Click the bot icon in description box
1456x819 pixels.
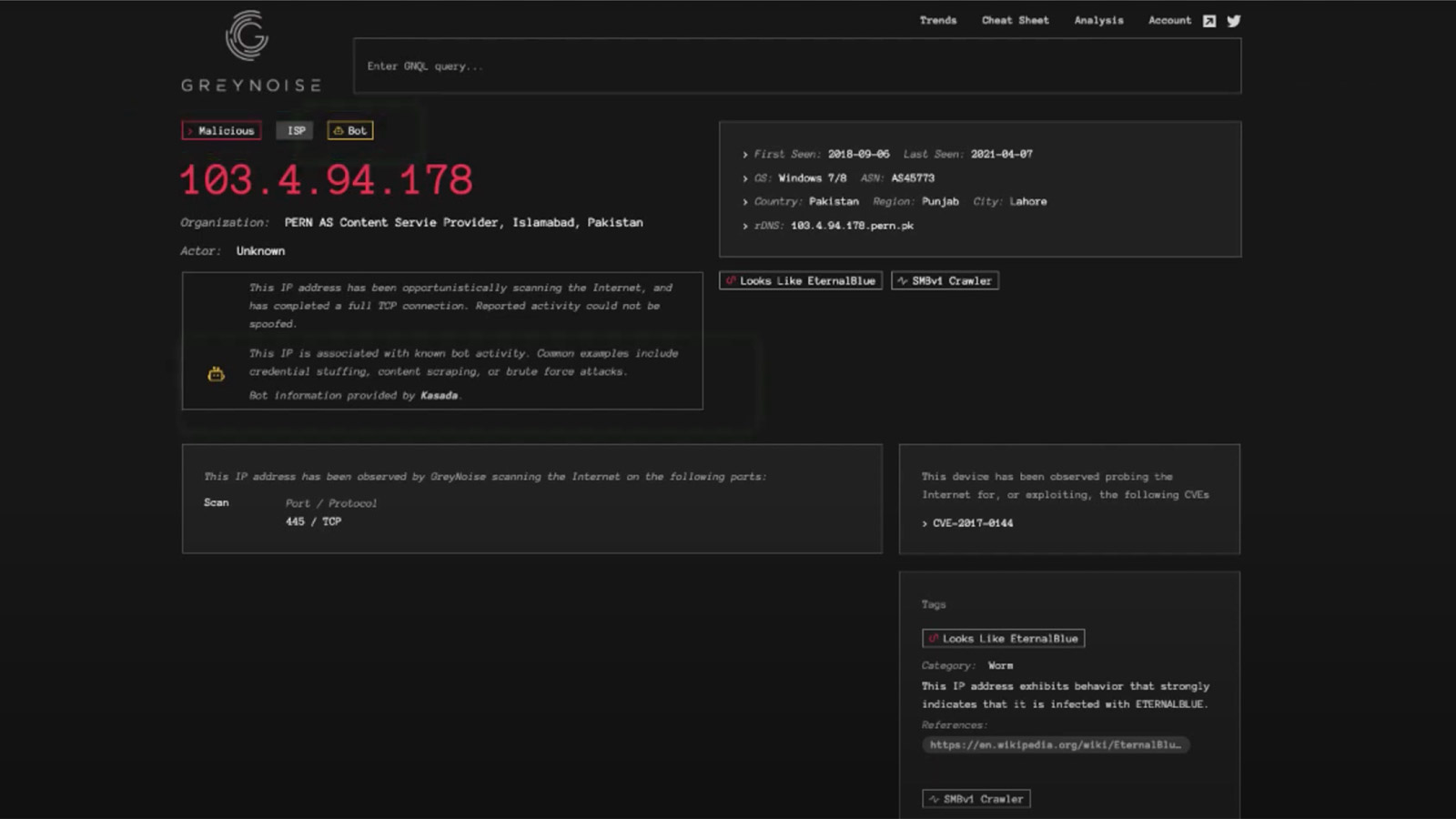216,374
